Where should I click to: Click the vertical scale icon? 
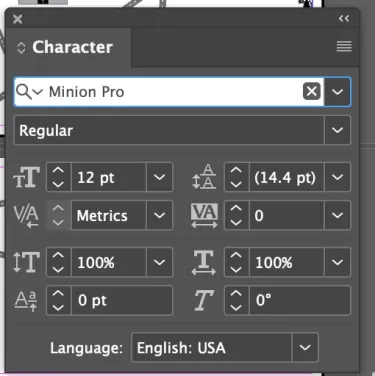[26, 262]
